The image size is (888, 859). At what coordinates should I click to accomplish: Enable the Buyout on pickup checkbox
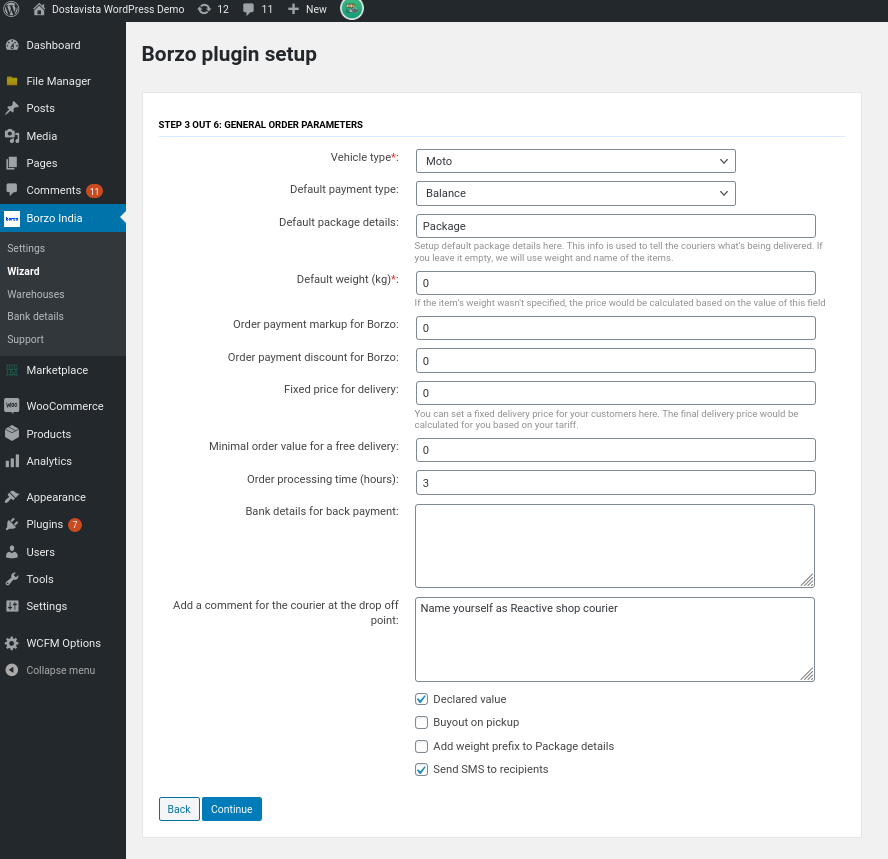pyautogui.click(x=421, y=723)
